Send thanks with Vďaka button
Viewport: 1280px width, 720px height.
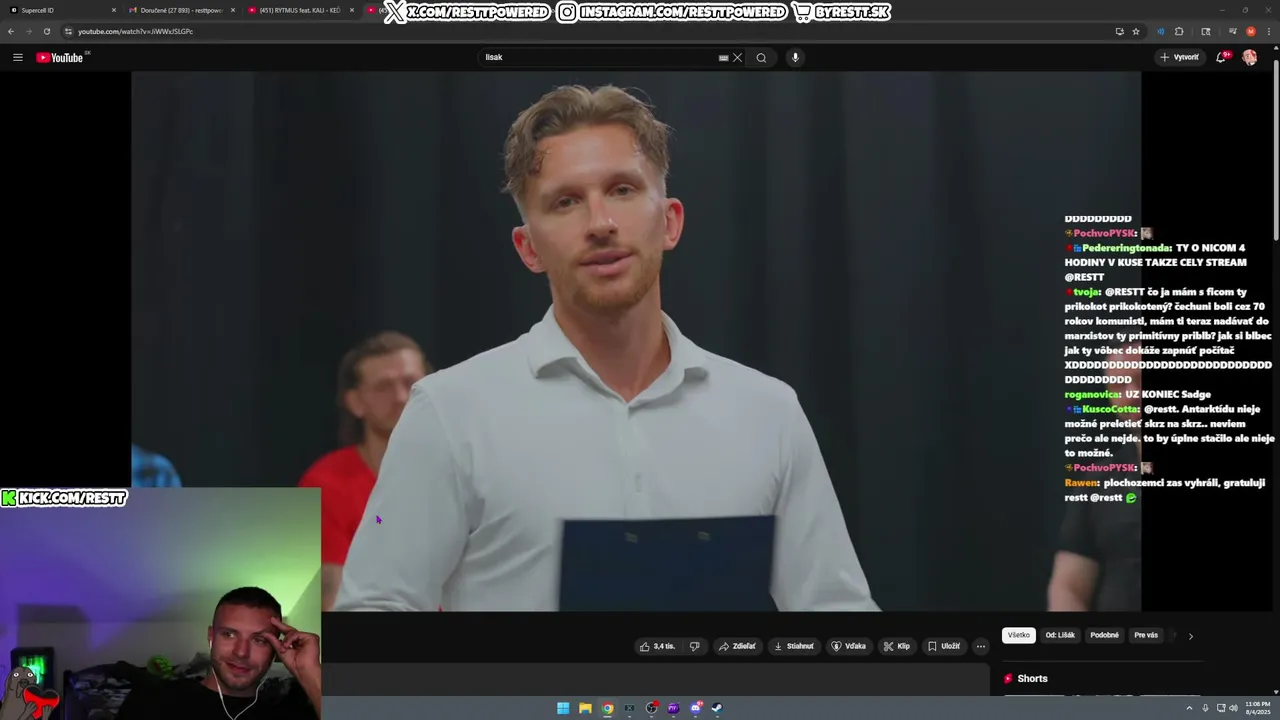(x=849, y=646)
